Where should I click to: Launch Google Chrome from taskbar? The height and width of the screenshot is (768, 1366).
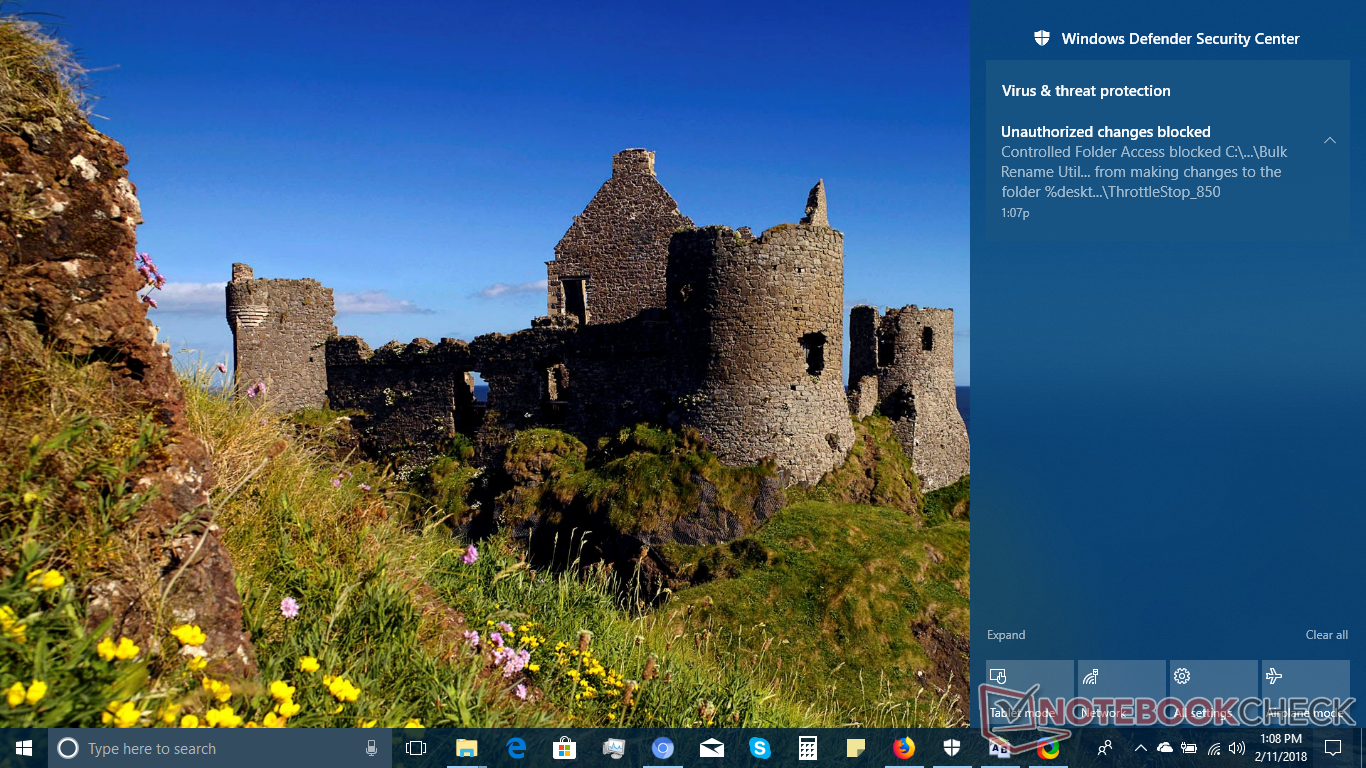(x=1048, y=748)
